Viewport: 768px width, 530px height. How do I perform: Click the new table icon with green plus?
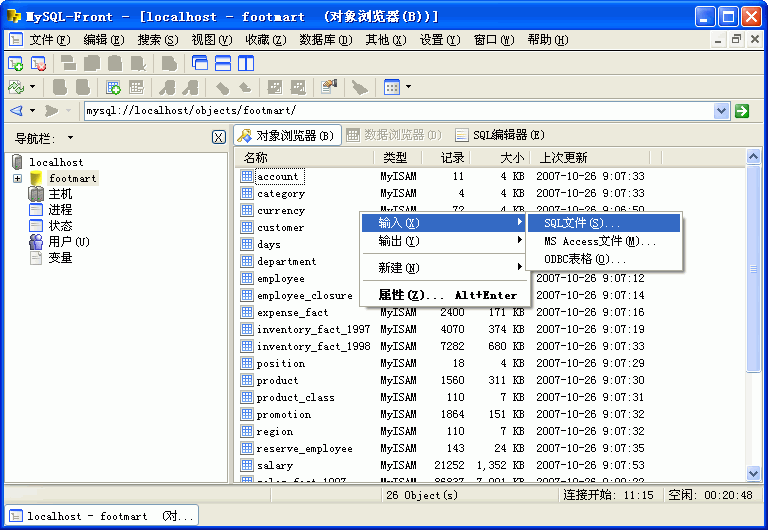(x=113, y=87)
